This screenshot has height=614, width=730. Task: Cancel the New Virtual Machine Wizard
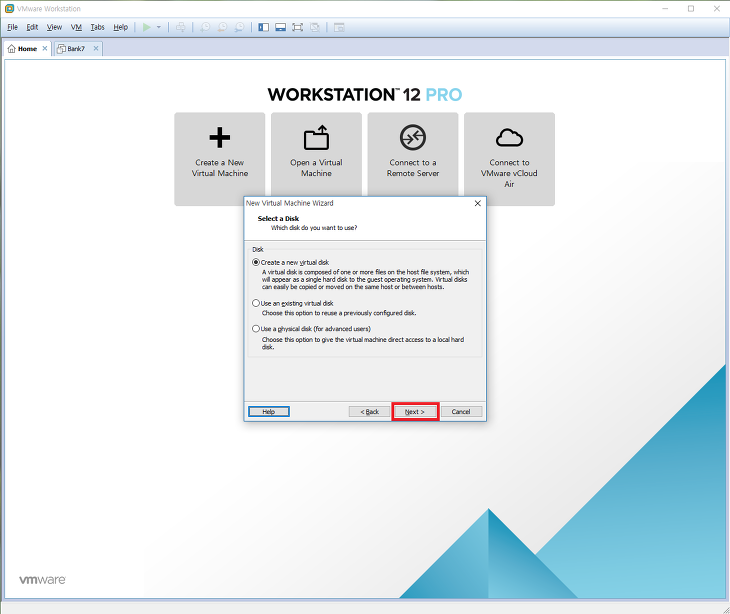[461, 412]
